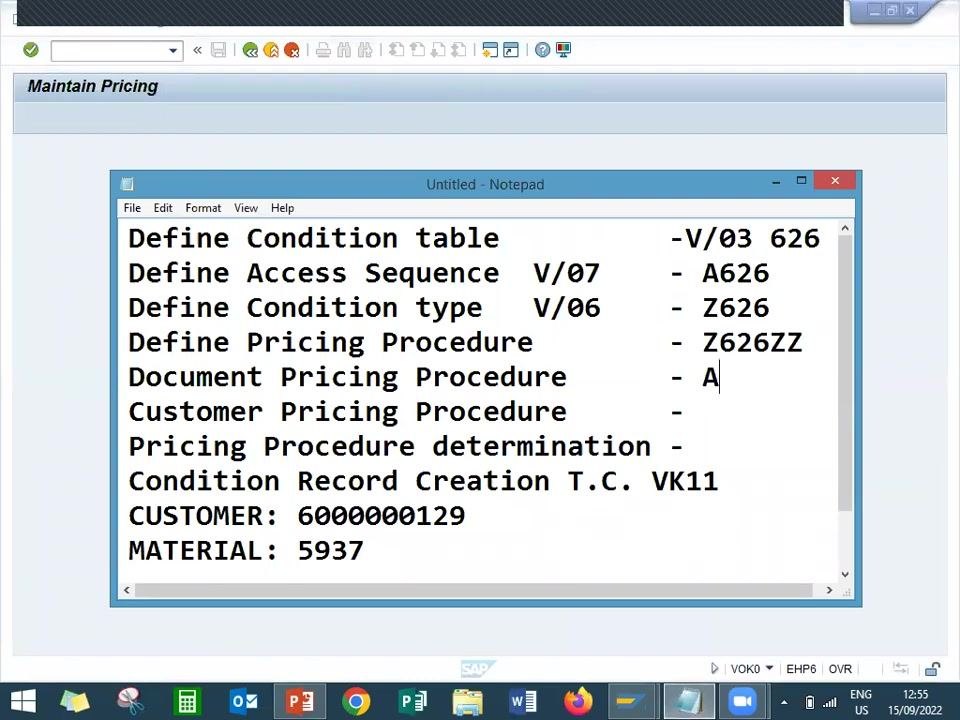
Task: Open the command field history dropdown
Action: coord(173,50)
